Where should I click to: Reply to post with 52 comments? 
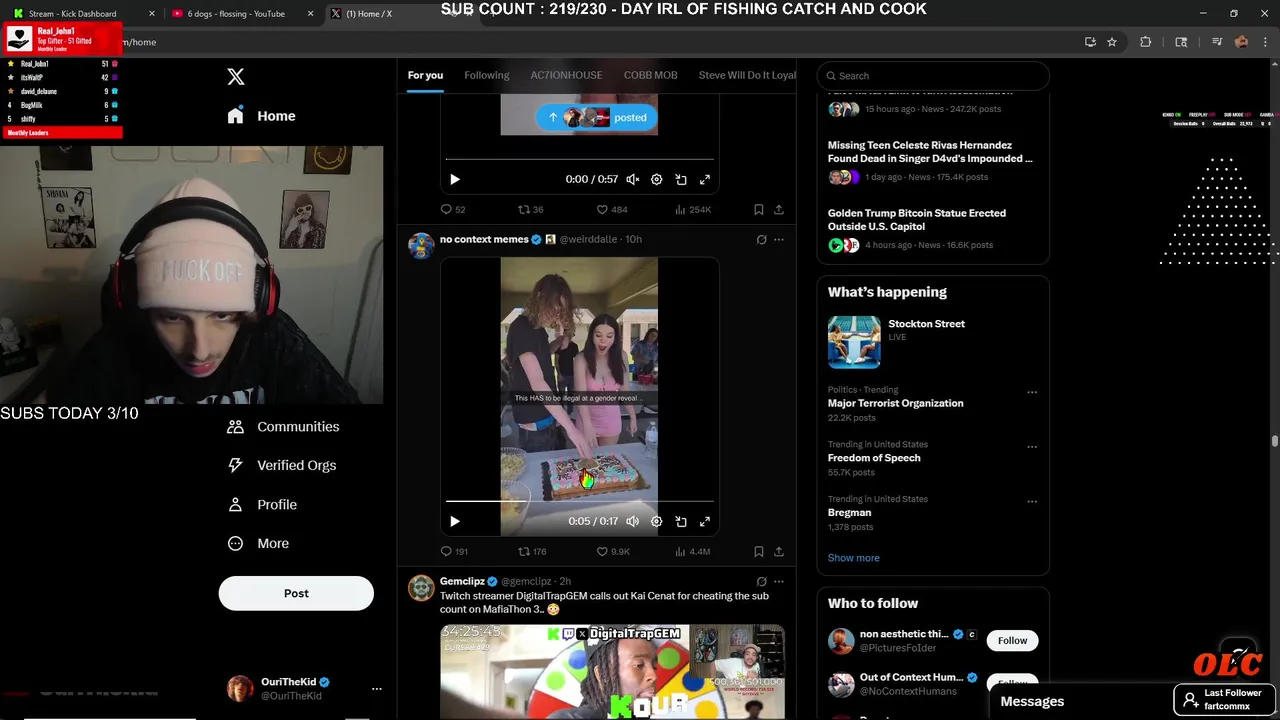tap(453, 210)
